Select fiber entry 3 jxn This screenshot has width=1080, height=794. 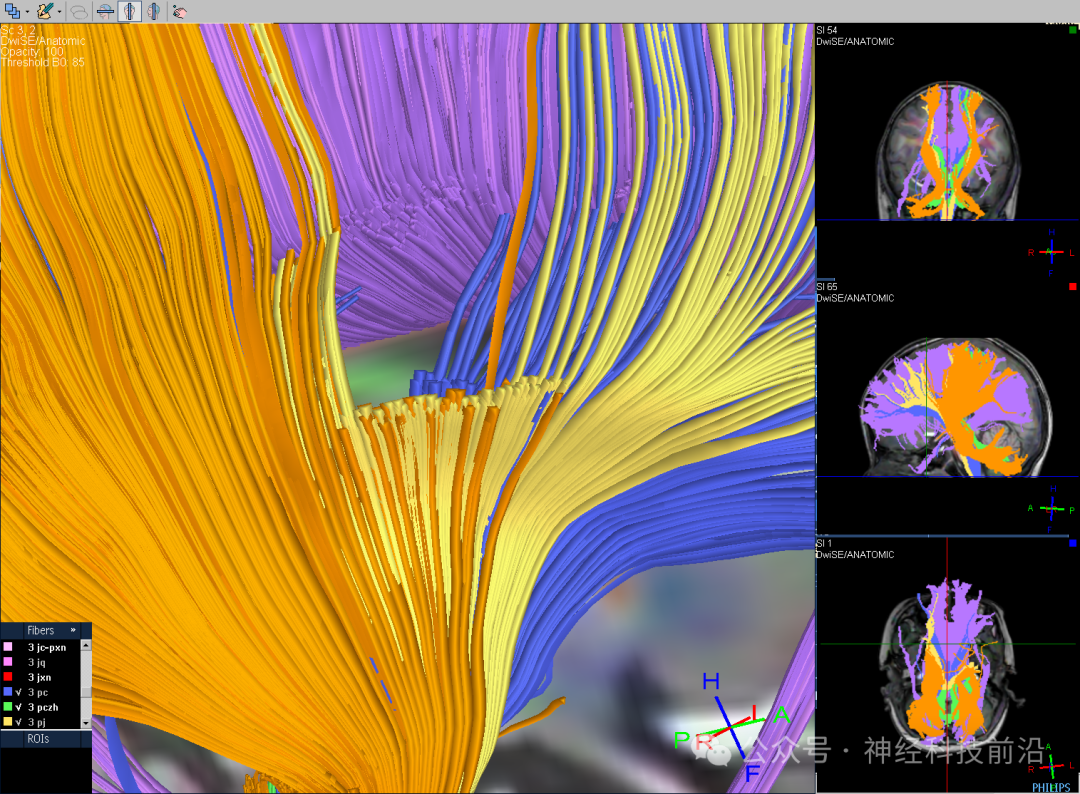point(39,678)
